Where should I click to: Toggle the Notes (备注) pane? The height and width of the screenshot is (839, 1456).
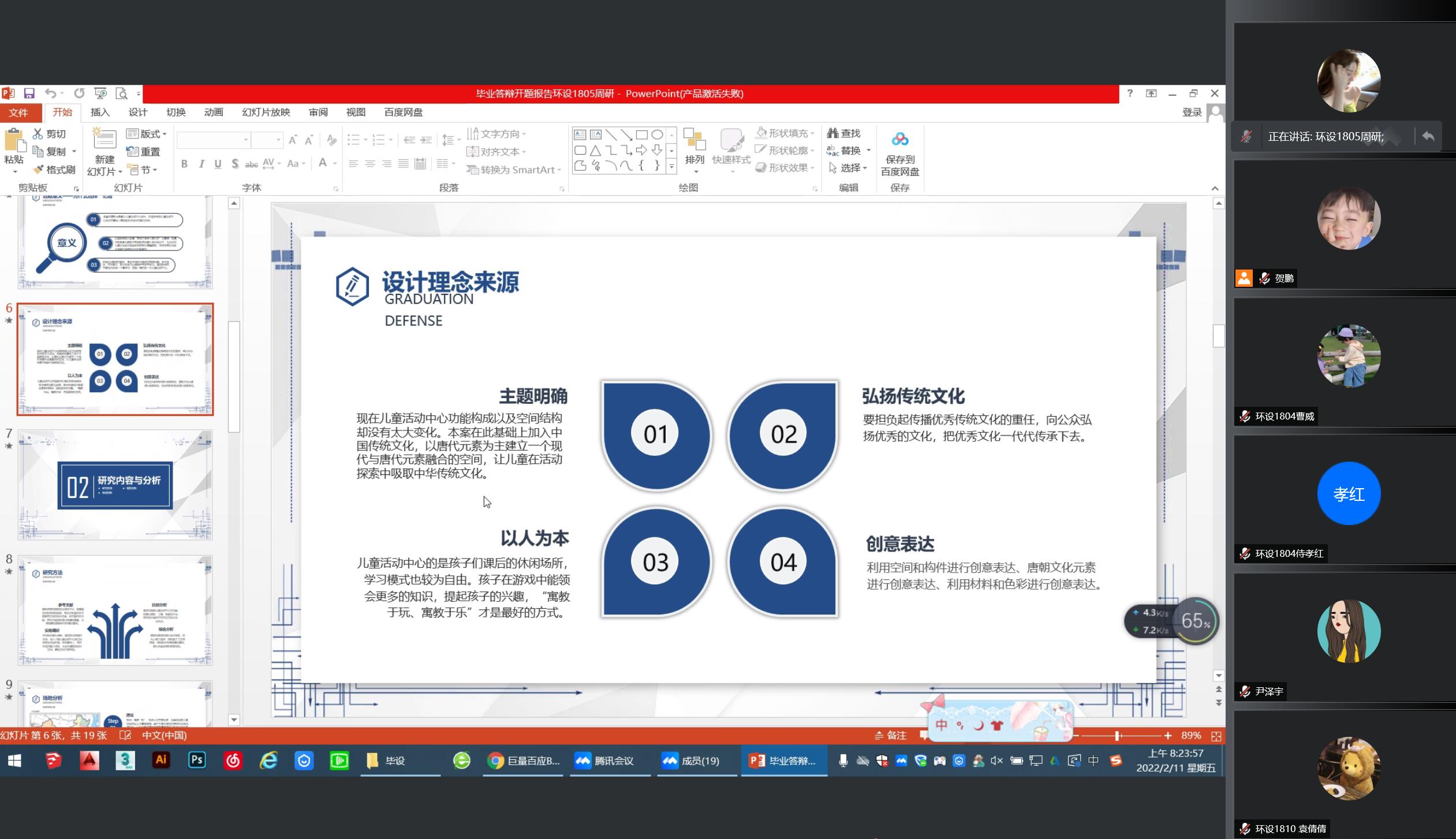(890, 735)
